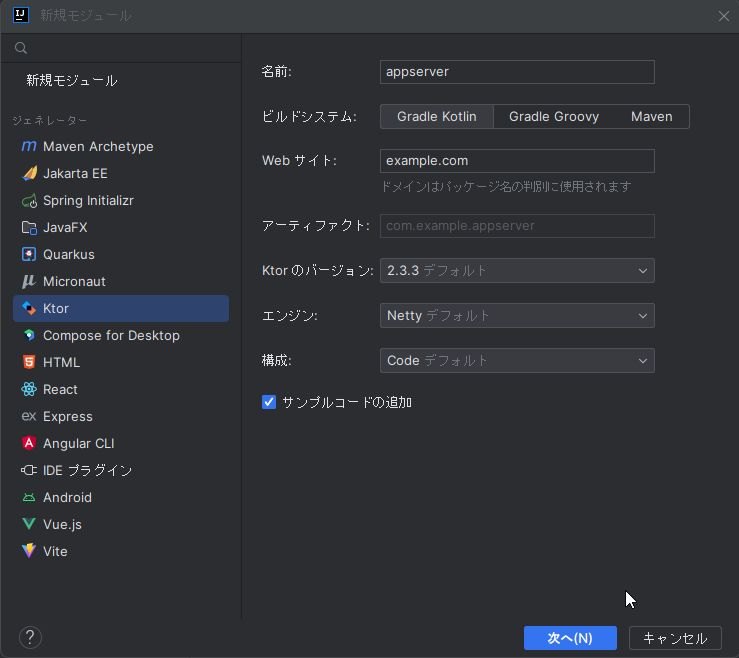
Task: Click the Compose for Desktop icon
Action: tap(29, 335)
